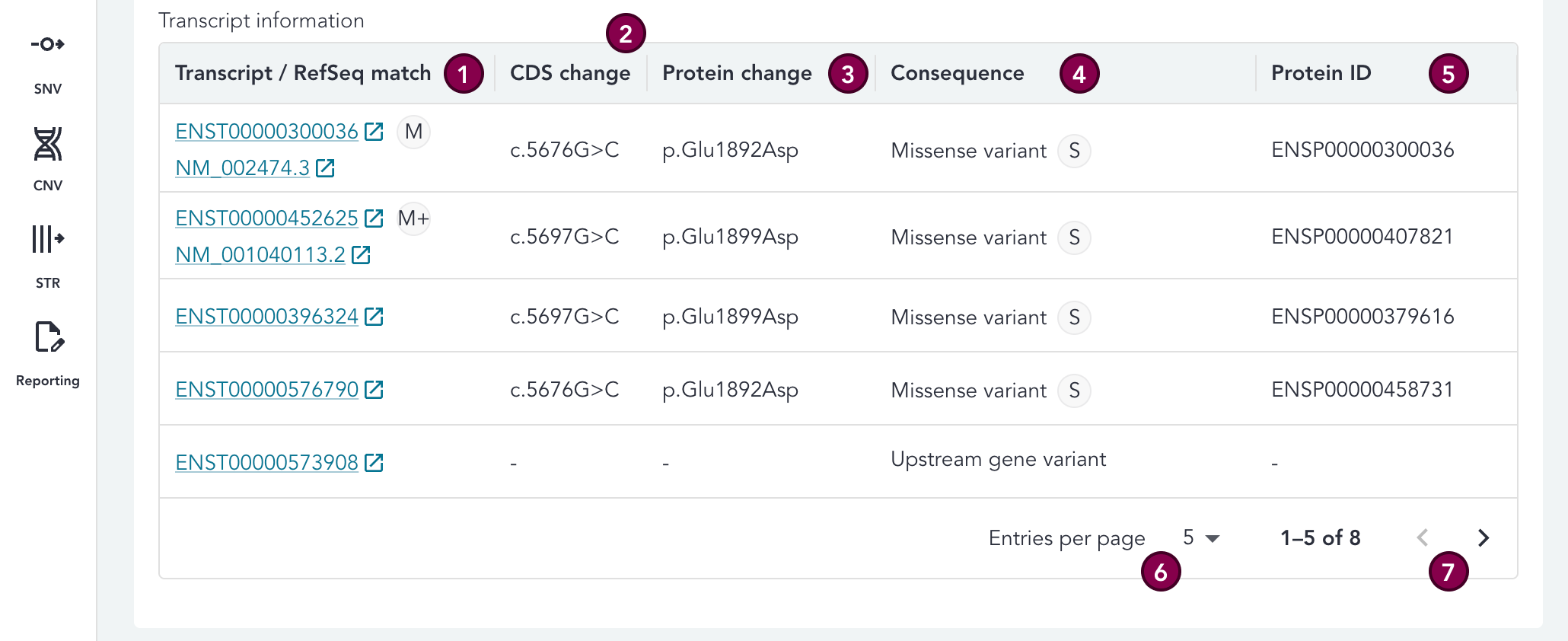Open the SNV section icon
The width and height of the screenshot is (1568, 641).
47,44
